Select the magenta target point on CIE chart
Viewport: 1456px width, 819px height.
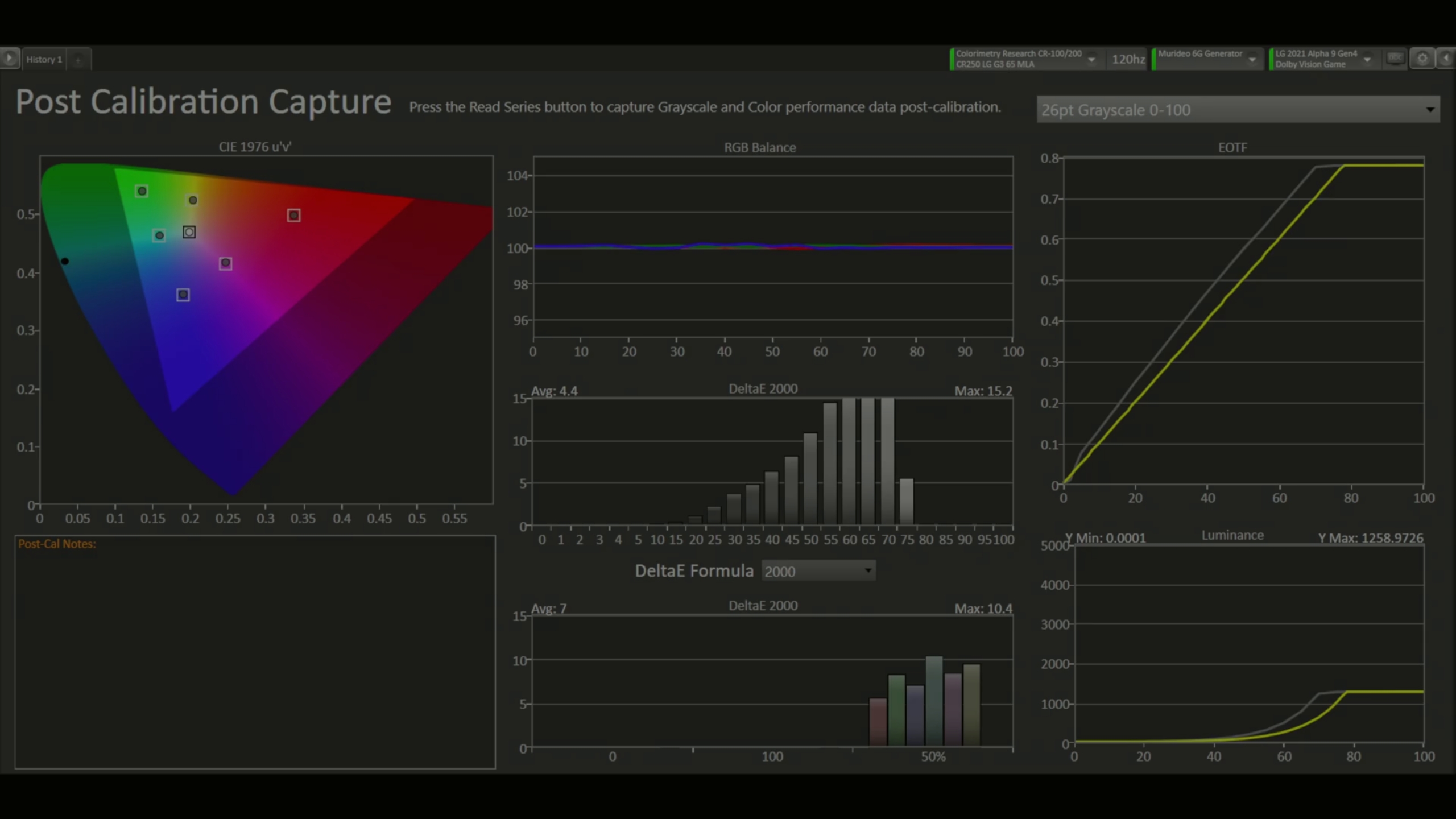pyautogui.click(x=226, y=263)
